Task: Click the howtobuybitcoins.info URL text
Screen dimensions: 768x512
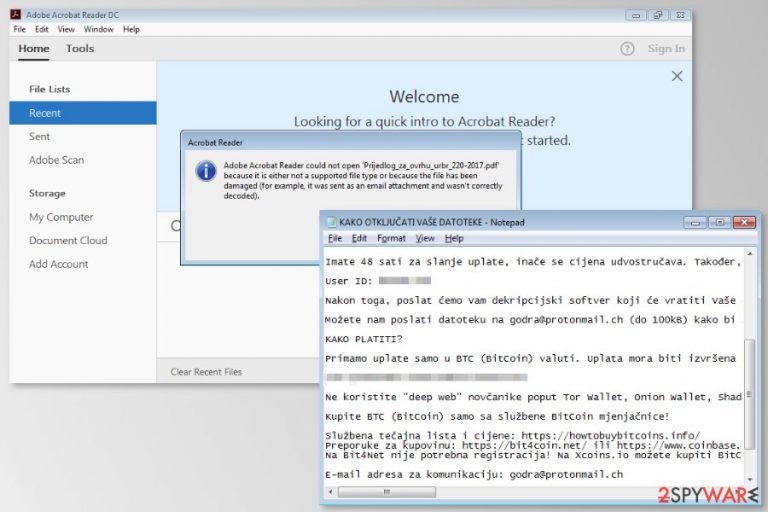Action: click(x=610, y=435)
